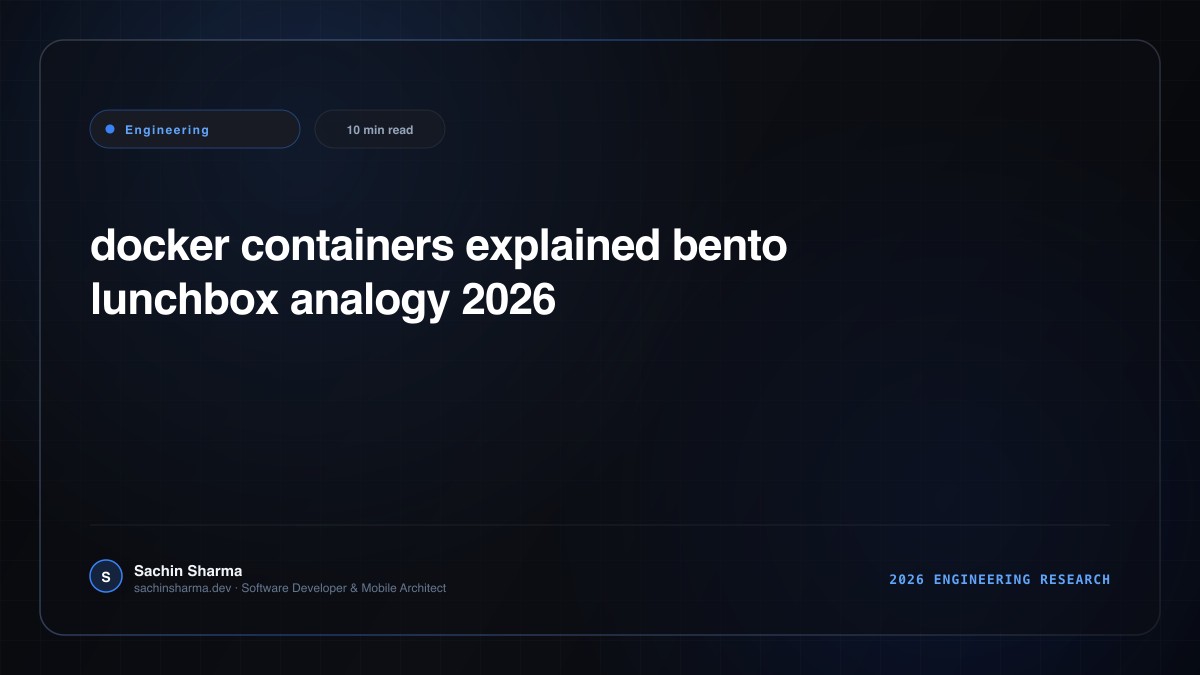Click the 10 min read pill
The width and height of the screenshot is (1200, 675).
[x=380, y=129]
